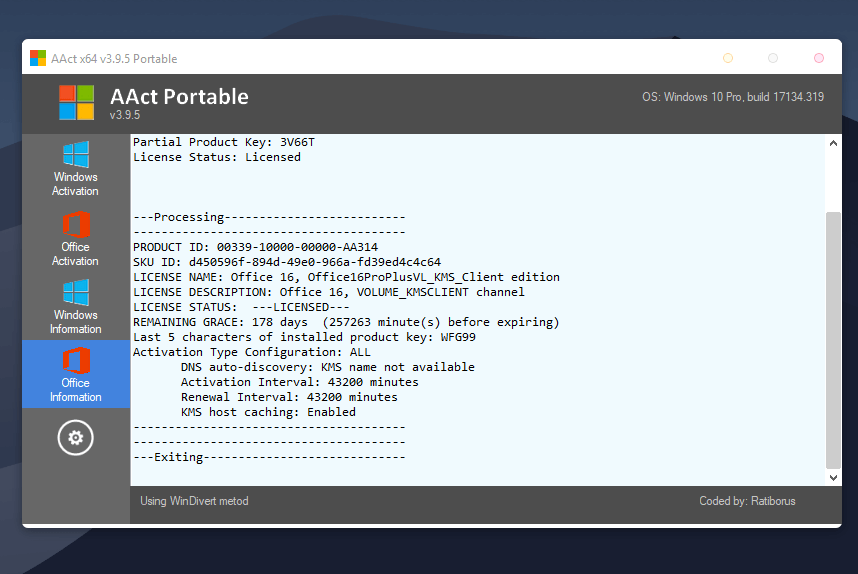Click the DNS auto-discovery line

pyautogui.click(x=328, y=367)
